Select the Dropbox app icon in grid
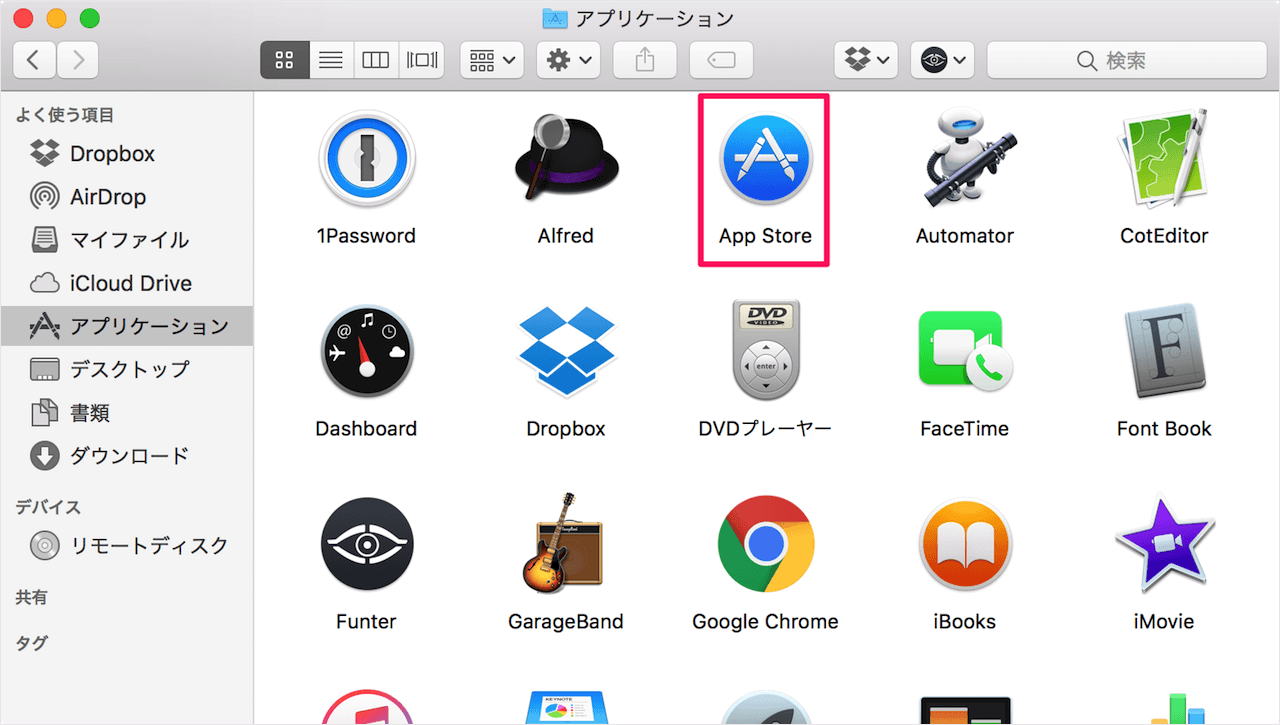This screenshot has height=725, width=1280. (566, 352)
